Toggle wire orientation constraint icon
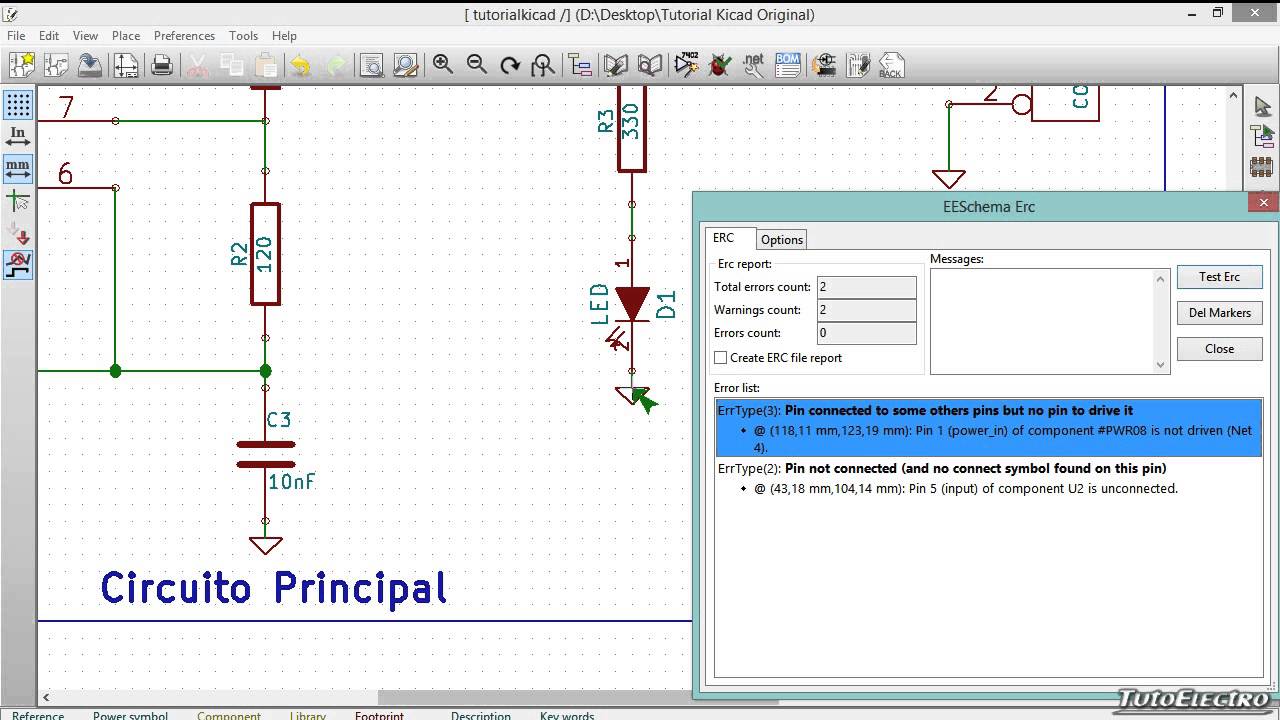Image resolution: width=1280 pixels, height=720 pixels. [x=18, y=265]
